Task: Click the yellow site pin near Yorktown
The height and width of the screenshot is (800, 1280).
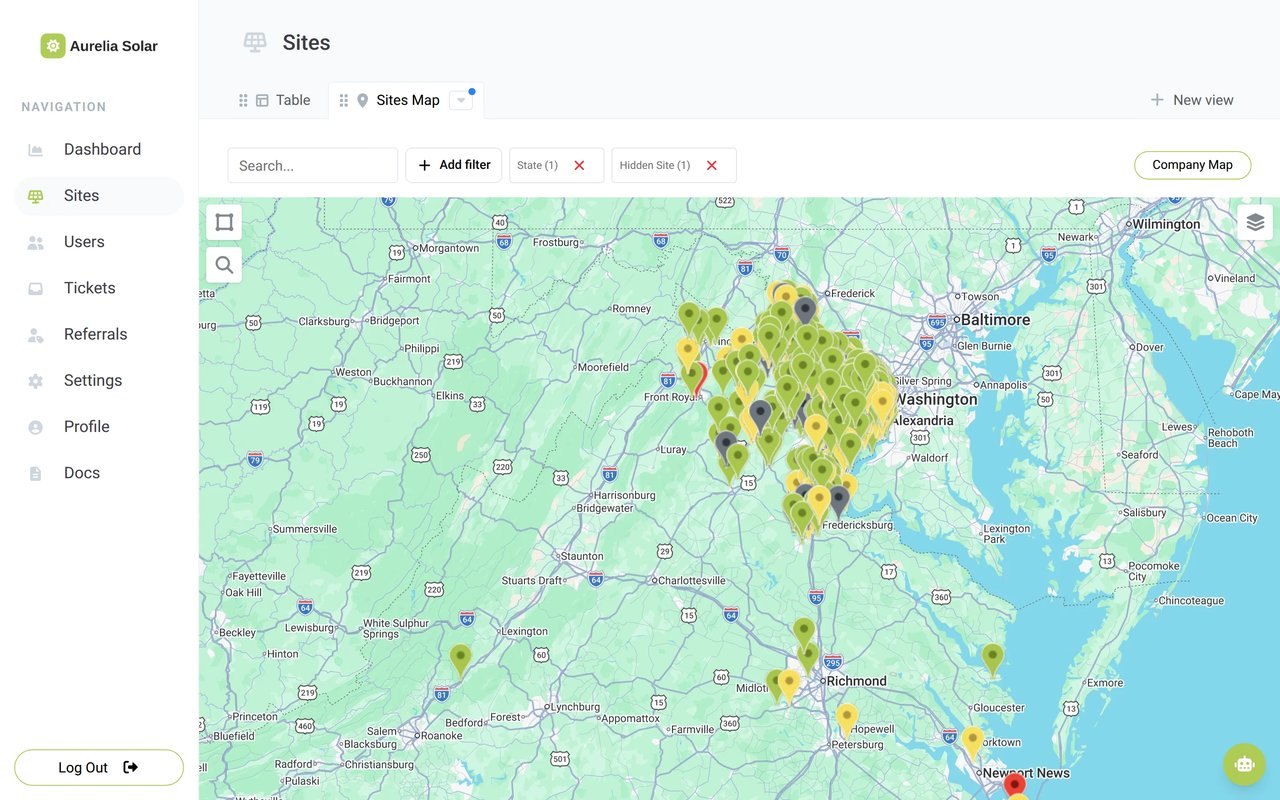Action: coord(973,742)
